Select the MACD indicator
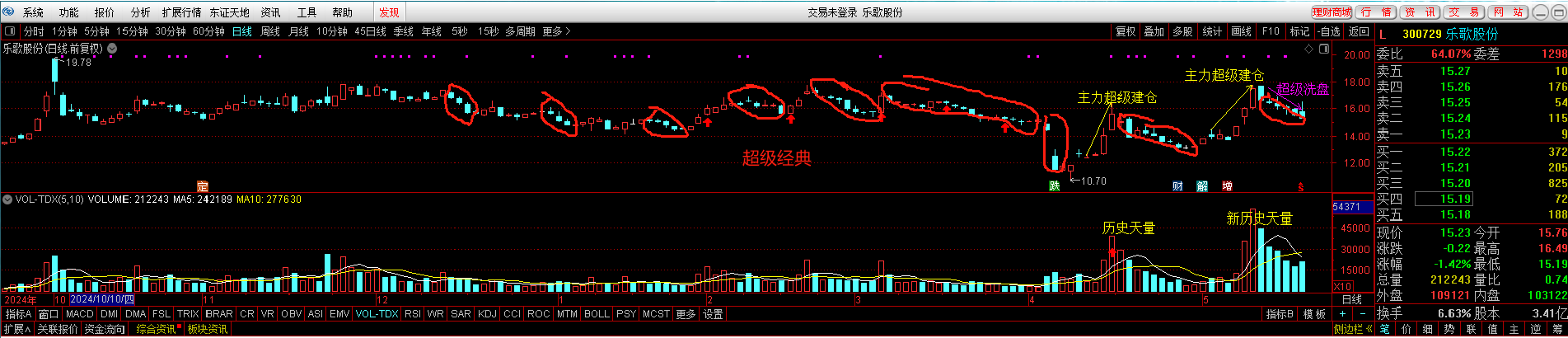This screenshot has width=1568, height=338. tap(80, 314)
